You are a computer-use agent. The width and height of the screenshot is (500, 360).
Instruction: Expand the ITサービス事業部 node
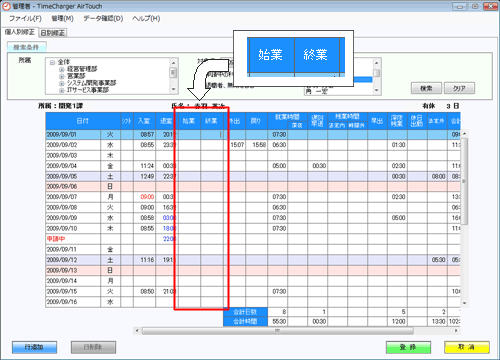coord(62,90)
